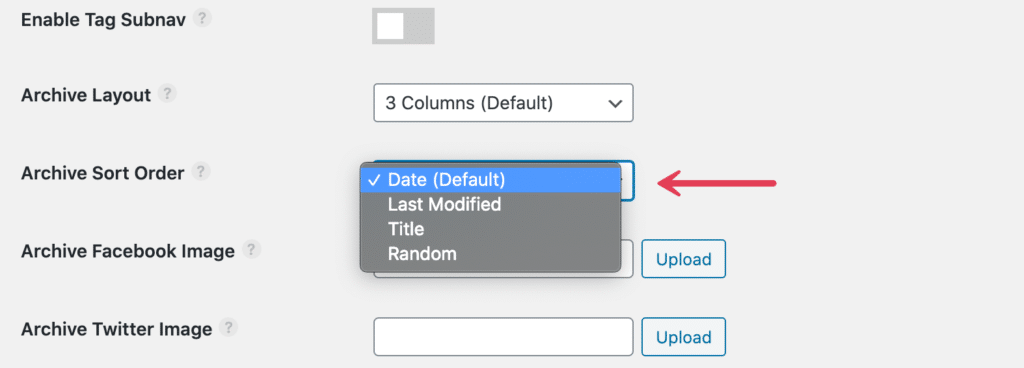The image size is (1024, 368).
Task: Open the help tooltip for Archive Layout
Action: tap(168, 94)
